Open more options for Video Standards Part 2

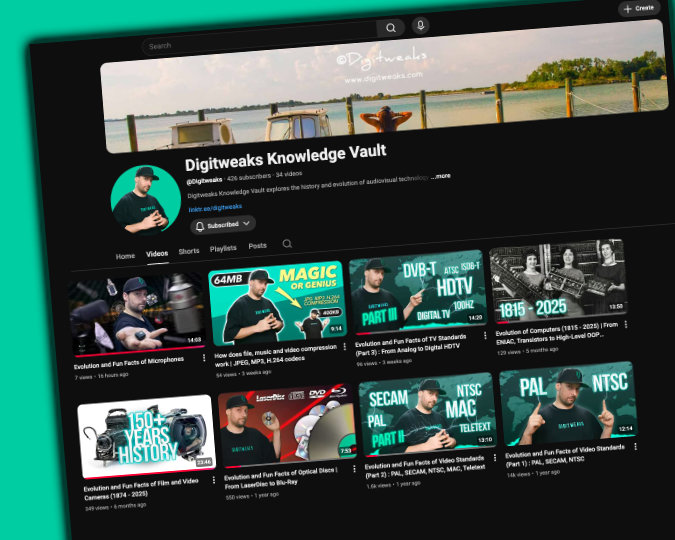coord(495,458)
